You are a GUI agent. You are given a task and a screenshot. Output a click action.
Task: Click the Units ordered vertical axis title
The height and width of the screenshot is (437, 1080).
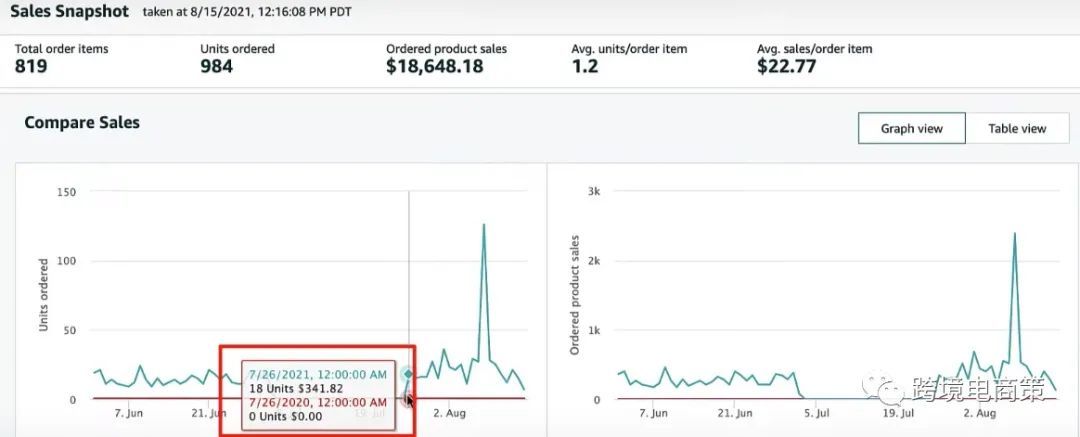pyautogui.click(x=43, y=295)
